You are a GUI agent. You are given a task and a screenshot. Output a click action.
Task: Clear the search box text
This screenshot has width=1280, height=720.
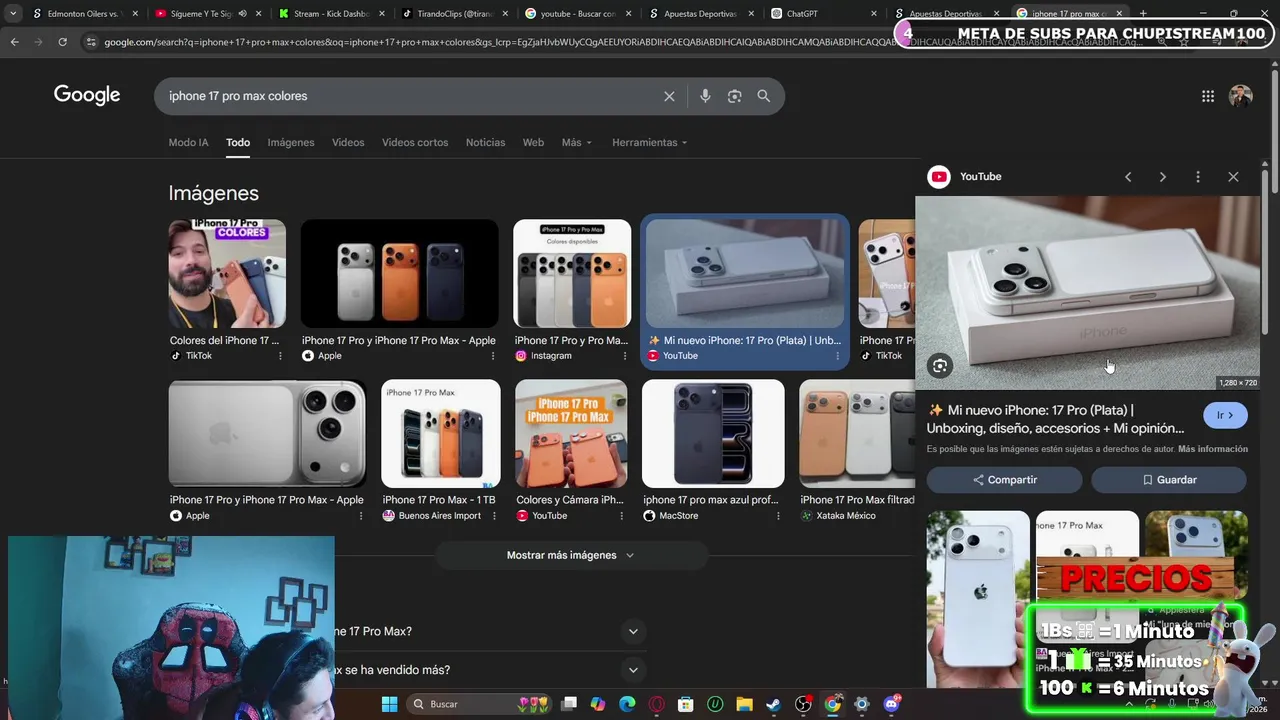(x=669, y=96)
